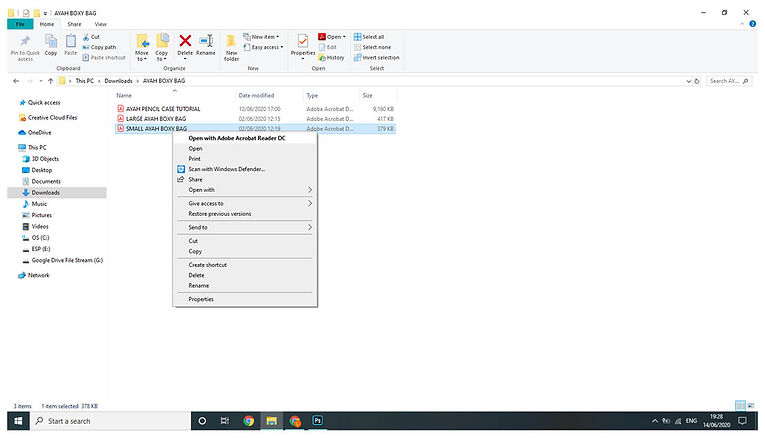
Task: Choose Open with Adobe Acrobat Reader DC
Action: (244, 138)
